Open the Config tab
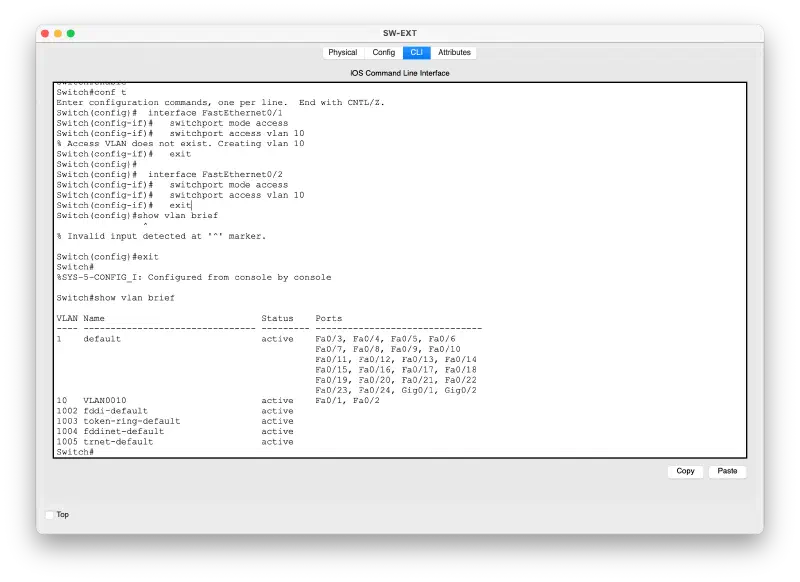 (384, 53)
